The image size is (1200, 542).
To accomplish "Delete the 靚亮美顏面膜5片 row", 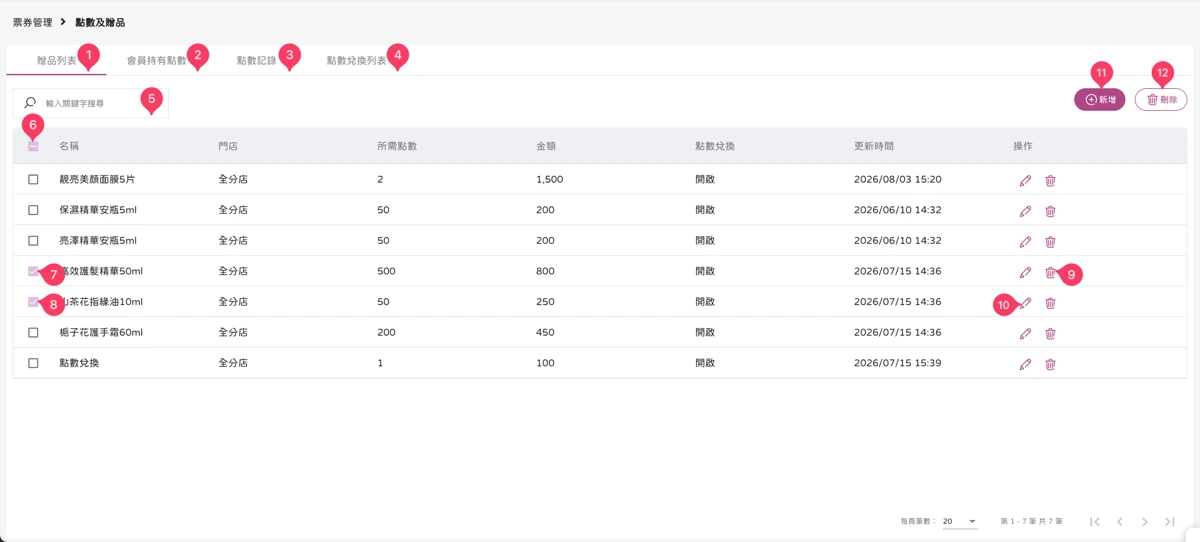I will click(x=1050, y=180).
